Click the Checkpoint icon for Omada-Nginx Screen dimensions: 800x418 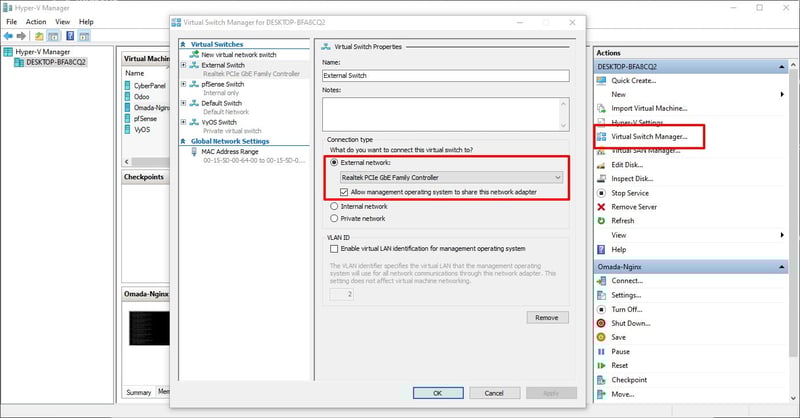[x=601, y=380]
